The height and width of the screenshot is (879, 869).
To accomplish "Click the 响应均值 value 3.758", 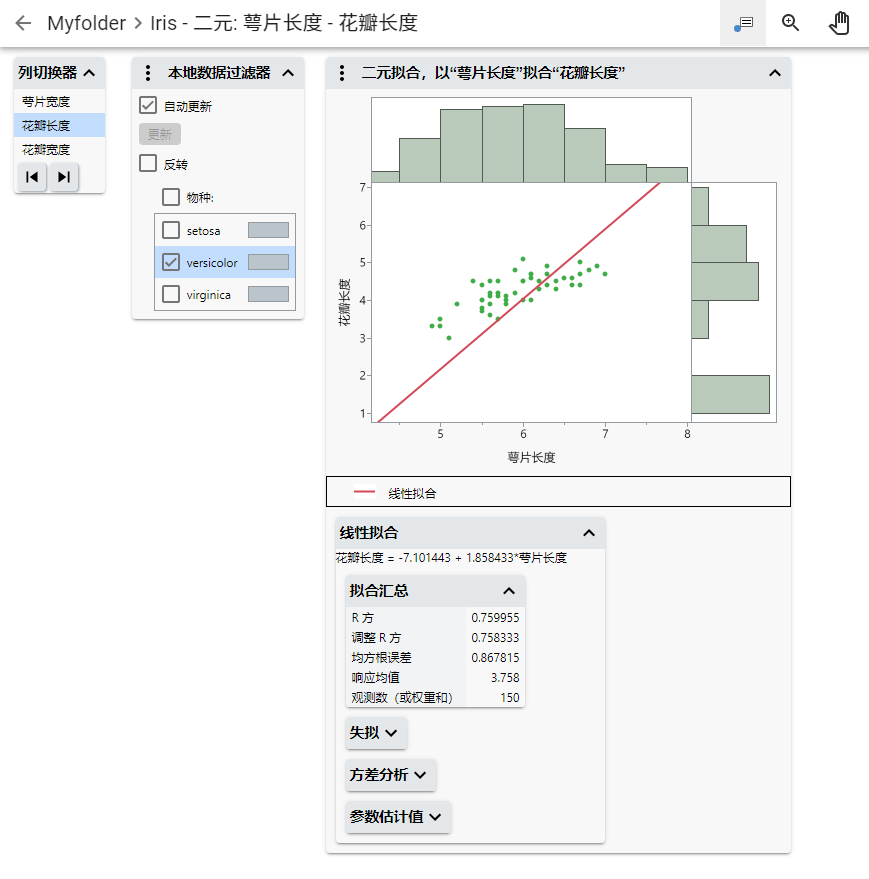I will tap(505, 677).
